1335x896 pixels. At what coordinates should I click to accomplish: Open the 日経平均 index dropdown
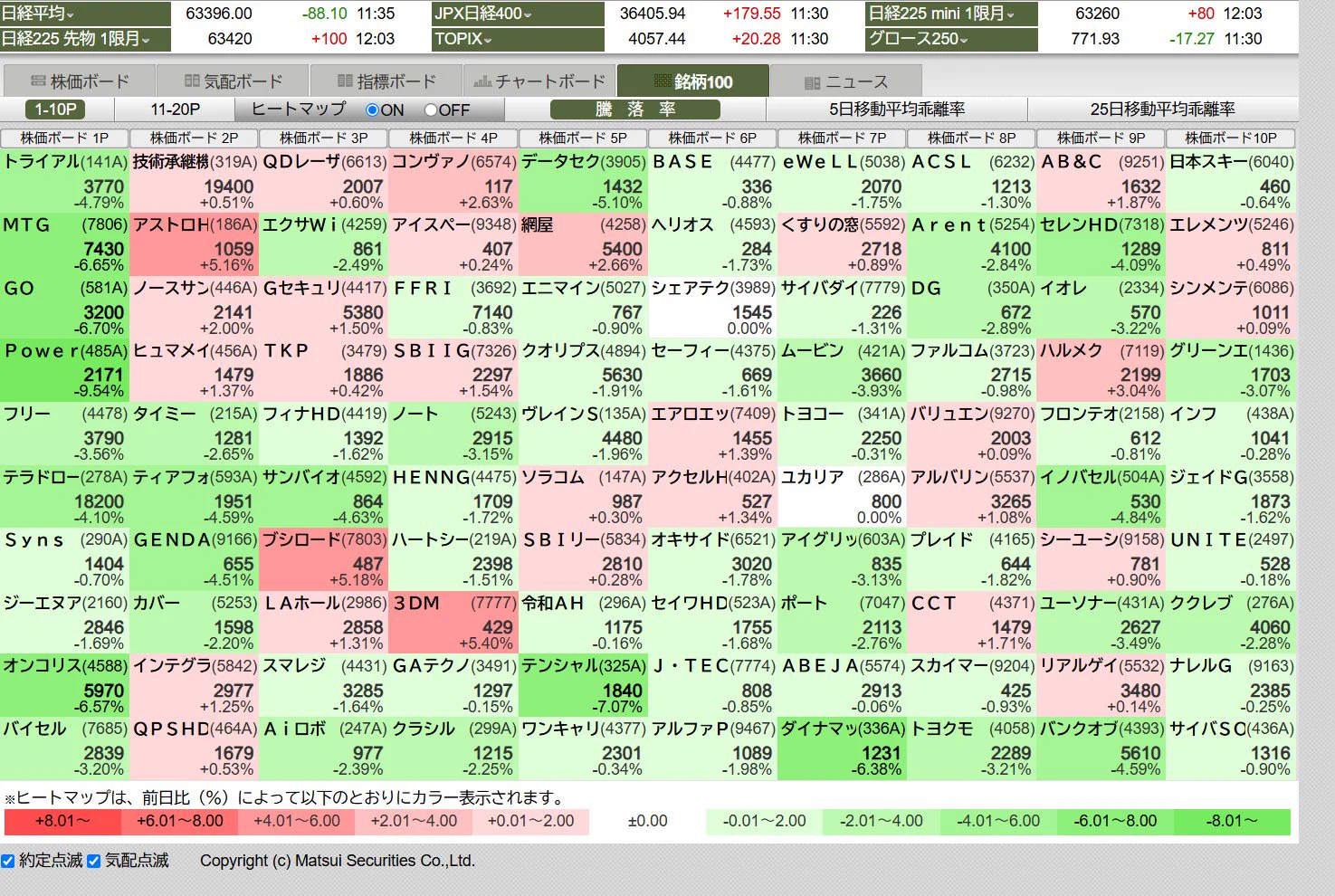85,14
